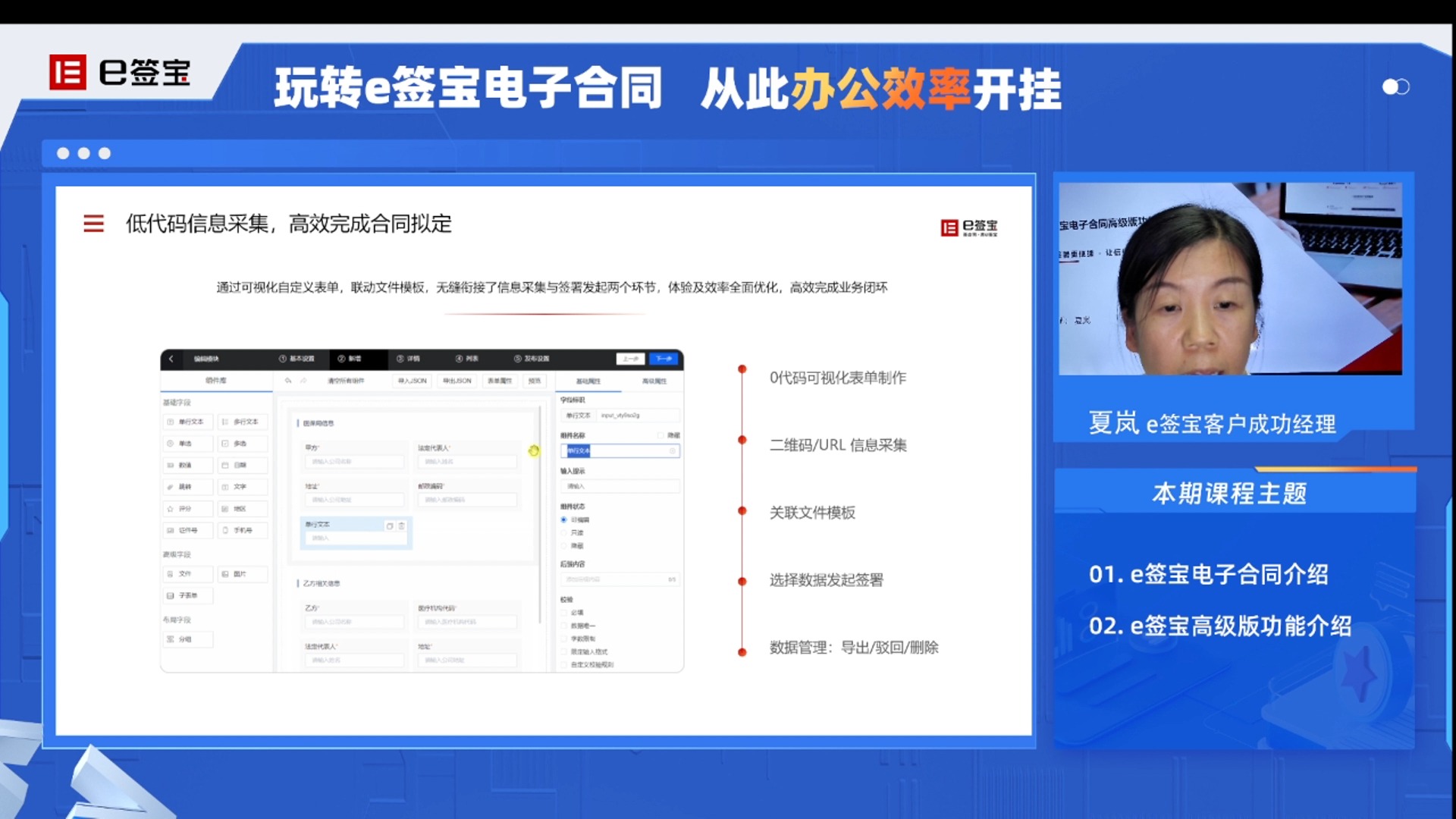
Task: Click copy icon on selected 单行文本 field
Action: tap(390, 526)
